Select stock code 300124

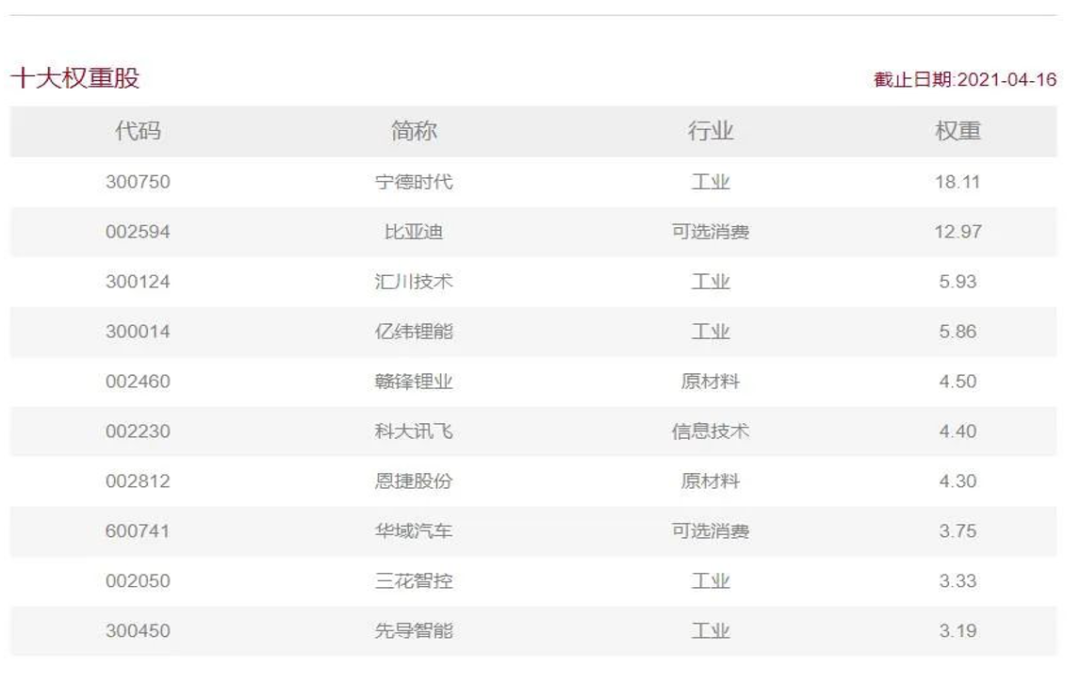[138, 282]
